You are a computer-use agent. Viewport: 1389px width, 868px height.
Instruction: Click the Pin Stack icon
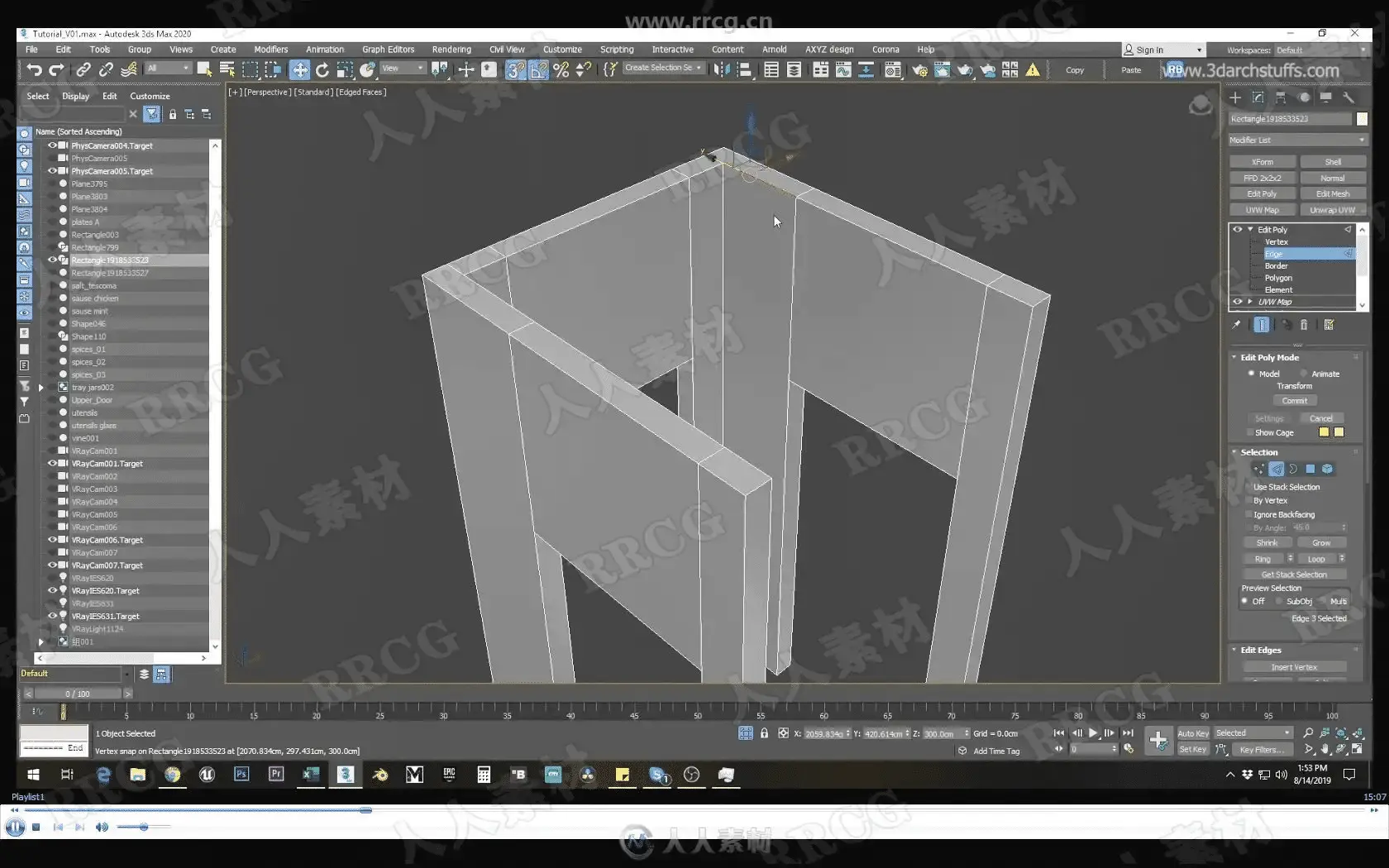click(x=1236, y=325)
